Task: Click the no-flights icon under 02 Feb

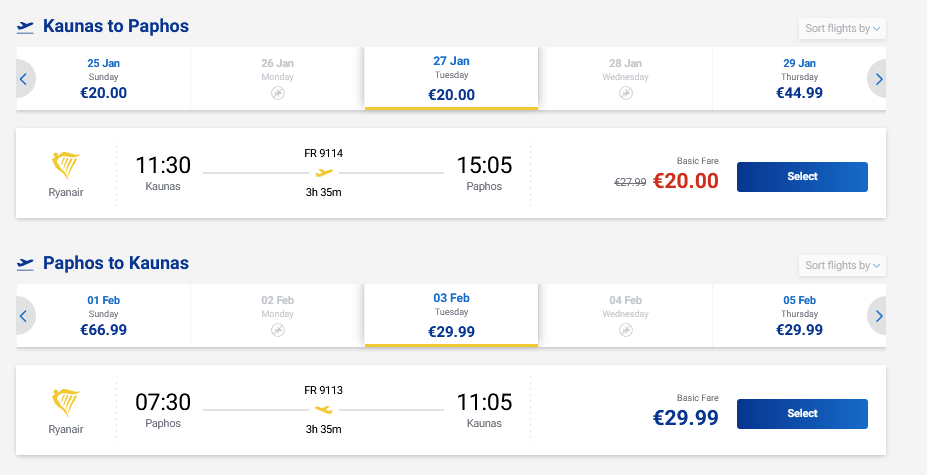Action: (277, 330)
